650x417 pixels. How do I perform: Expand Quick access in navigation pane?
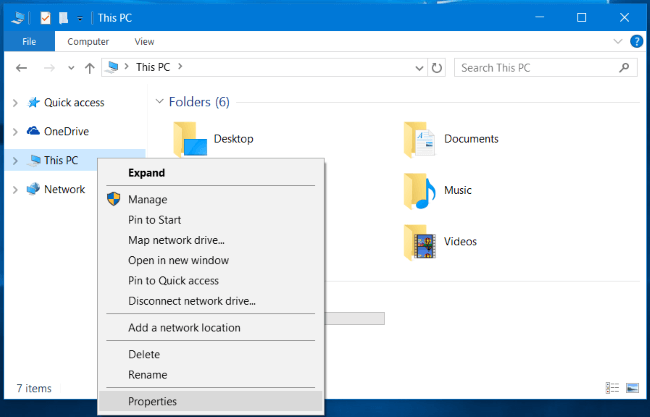pos(15,103)
